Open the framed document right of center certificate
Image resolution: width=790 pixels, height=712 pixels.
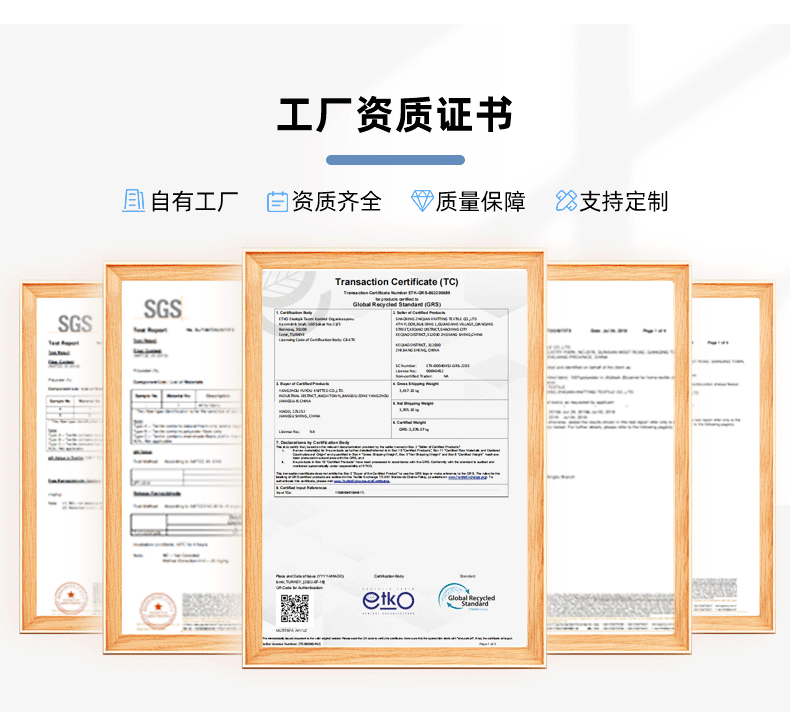[x=618, y=458]
